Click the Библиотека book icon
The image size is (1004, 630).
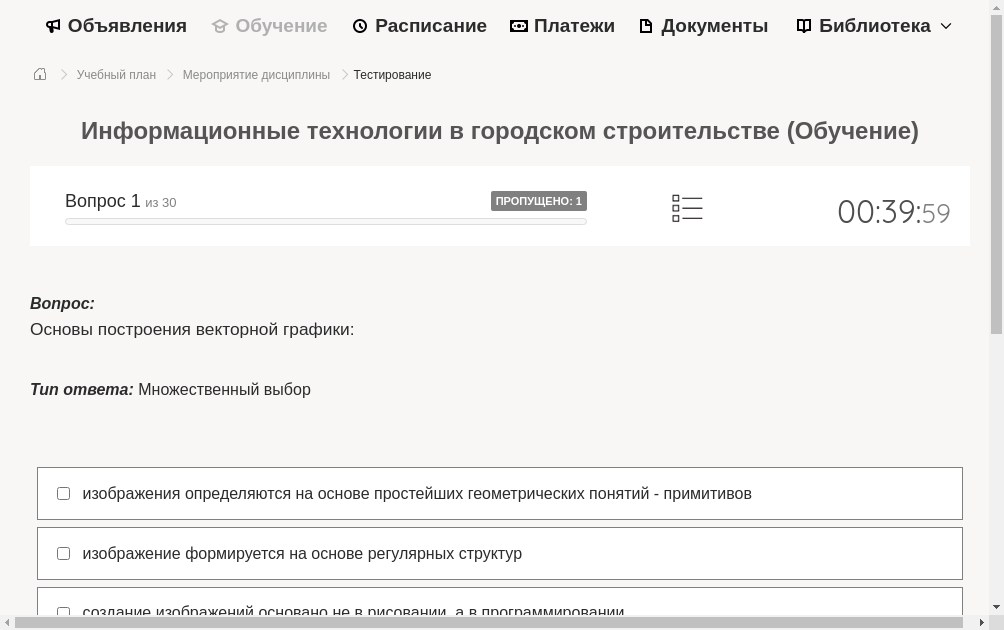coord(804,25)
